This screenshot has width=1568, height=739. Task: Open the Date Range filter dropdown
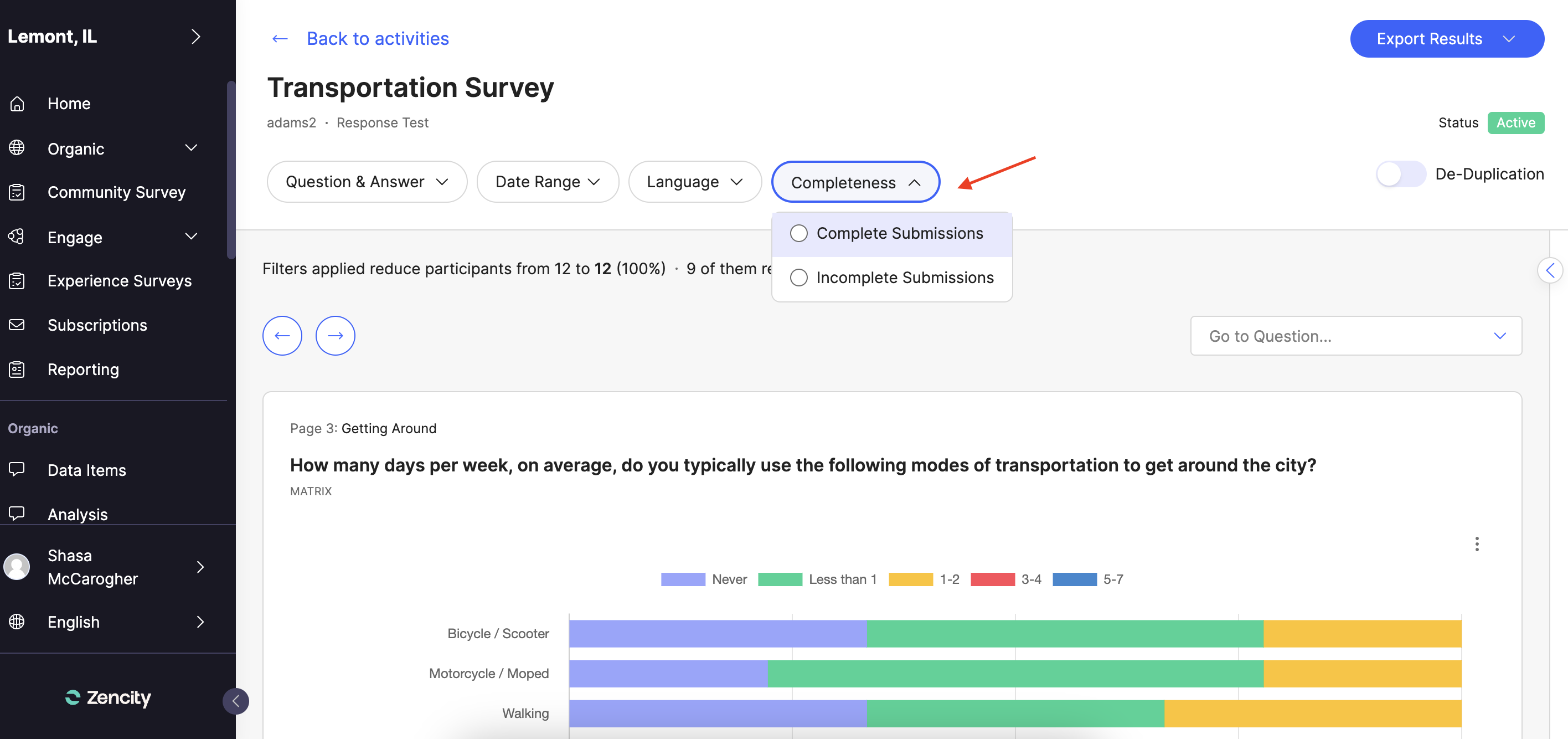coord(547,182)
